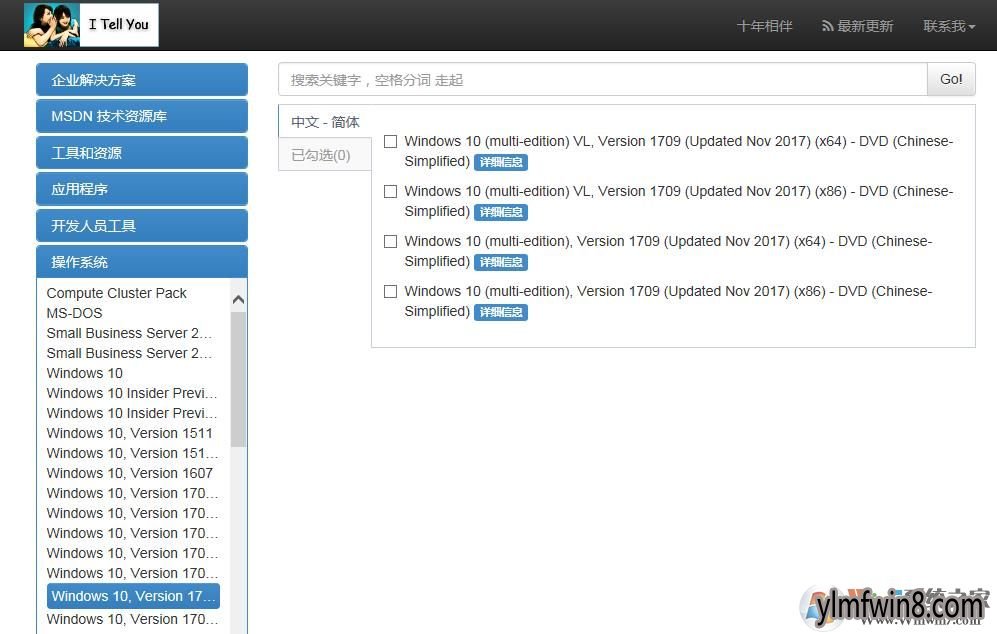Screen dimensions: 997x634
Task: Expand the 工具和资源 category
Action: click(x=142, y=153)
